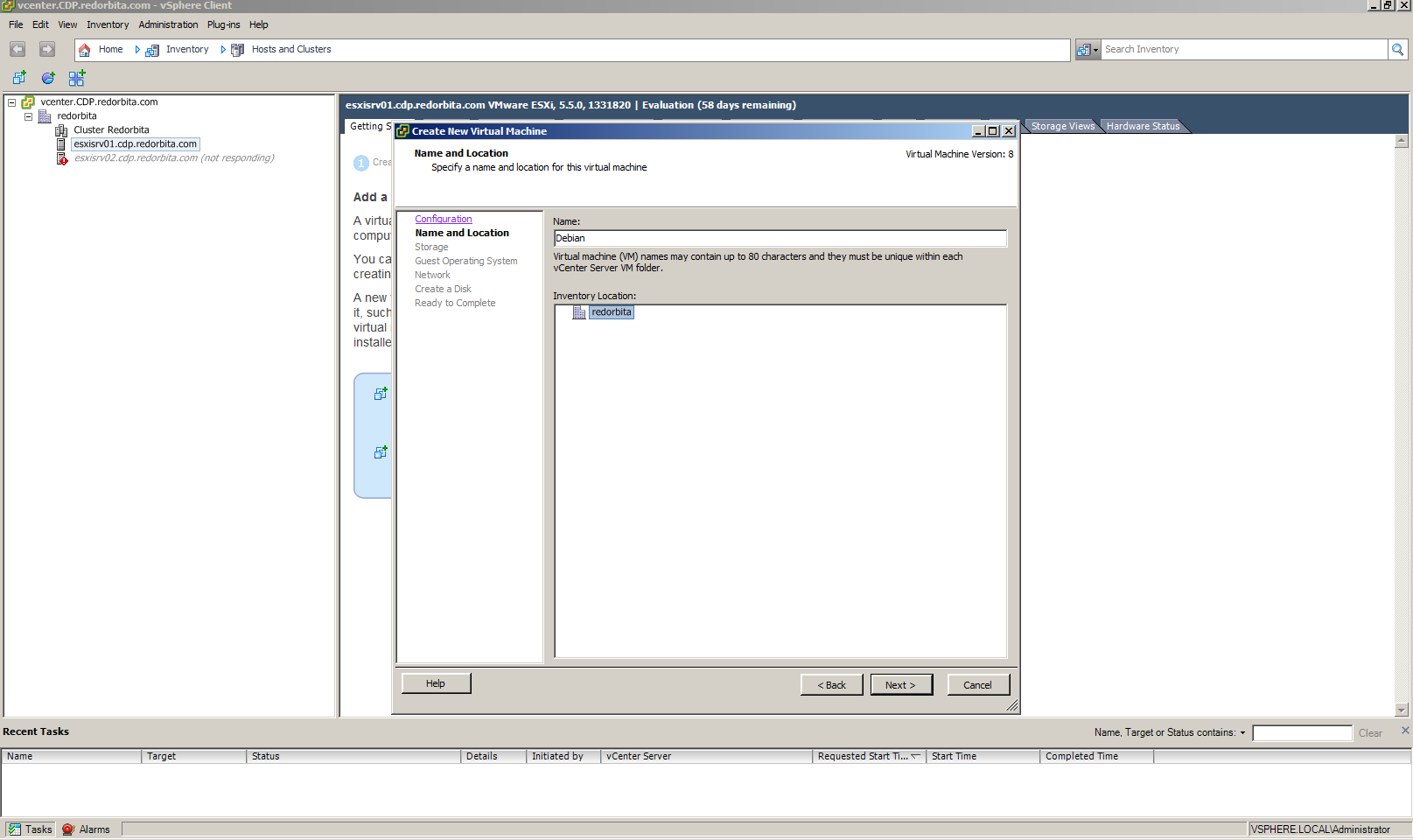This screenshot has height=840, width=1413.
Task: Click the Home icon in navigation bar
Action: (85, 50)
